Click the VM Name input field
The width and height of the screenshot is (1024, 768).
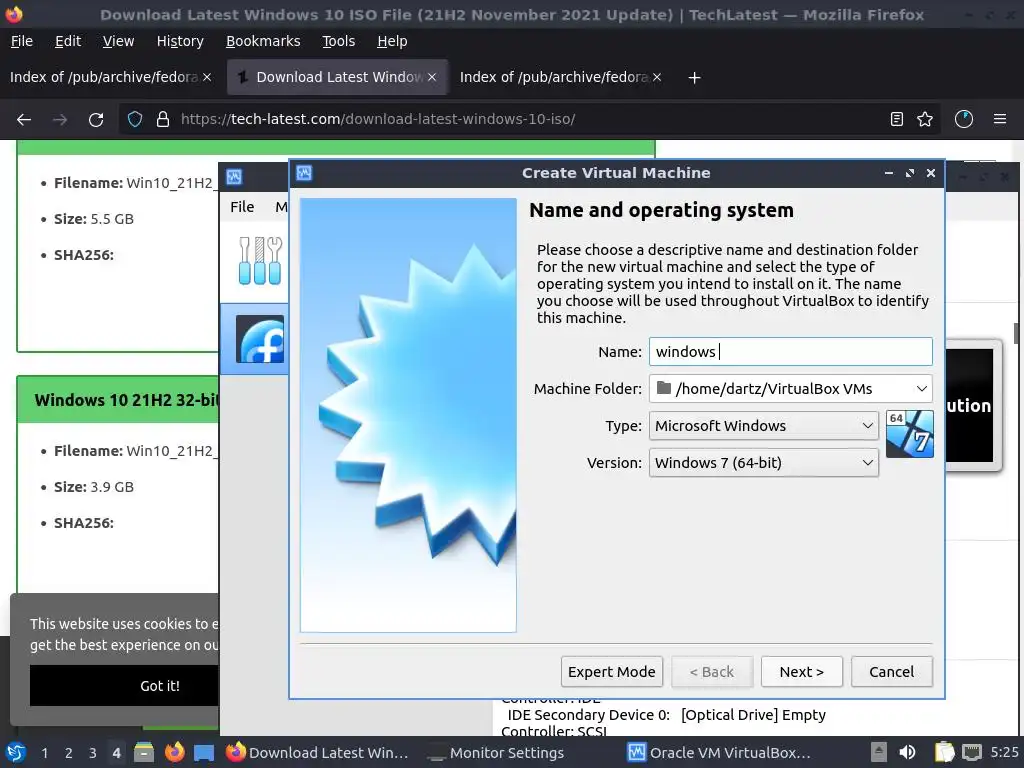tap(790, 351)
